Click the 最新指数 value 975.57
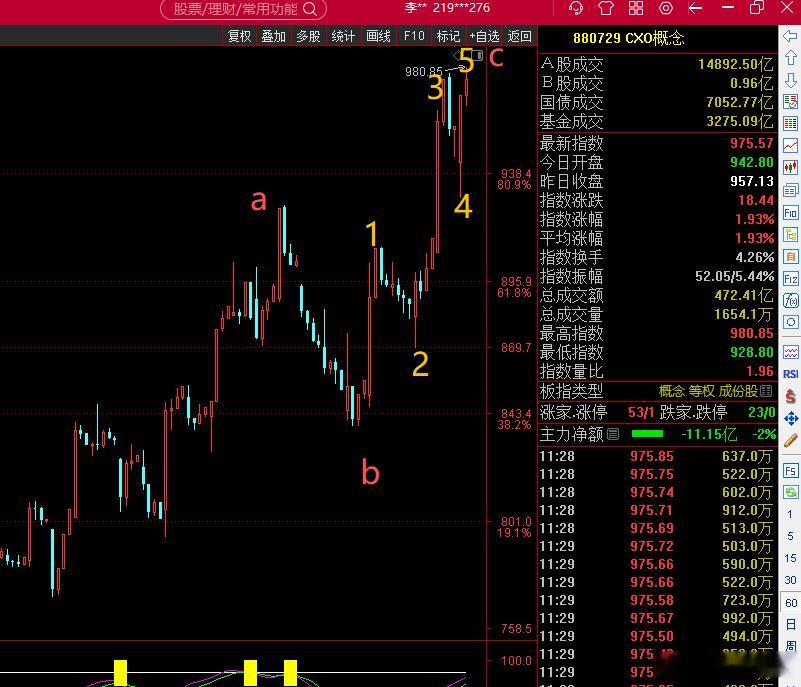Viewport: 801px width, 687px height. (751, 143)
